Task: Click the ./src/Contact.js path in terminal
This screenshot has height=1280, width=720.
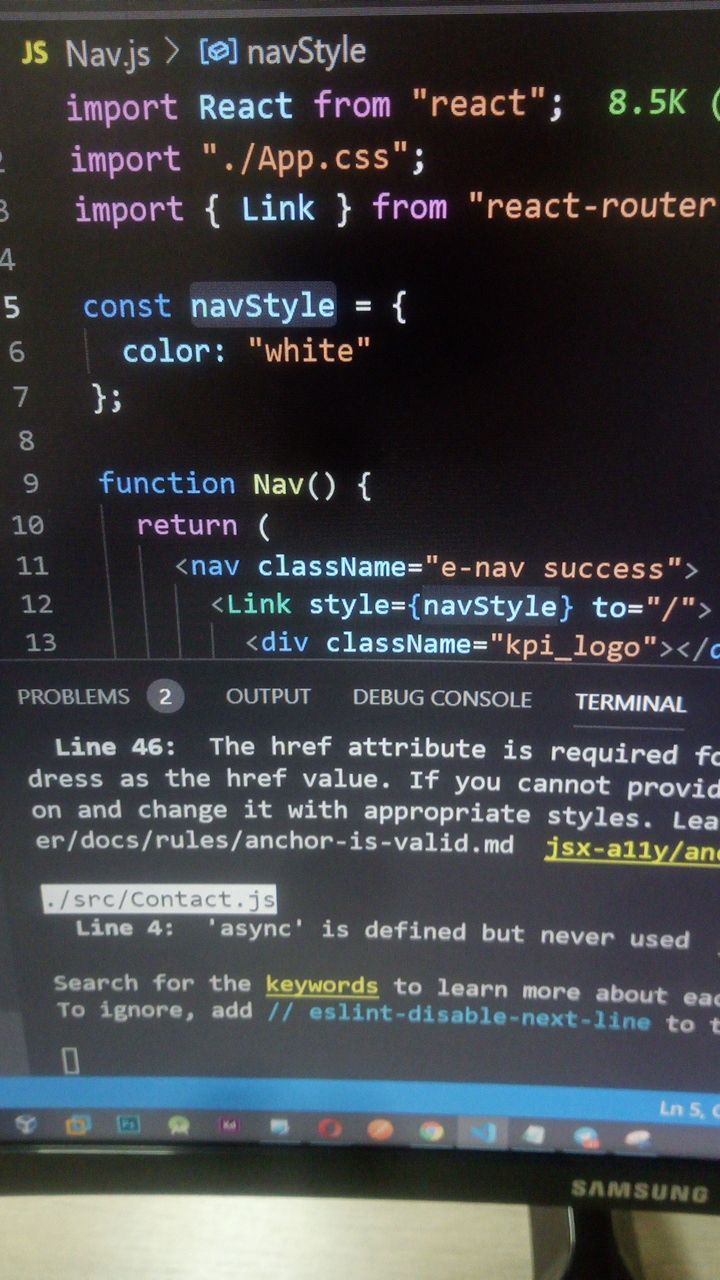Action: [159, 899]
